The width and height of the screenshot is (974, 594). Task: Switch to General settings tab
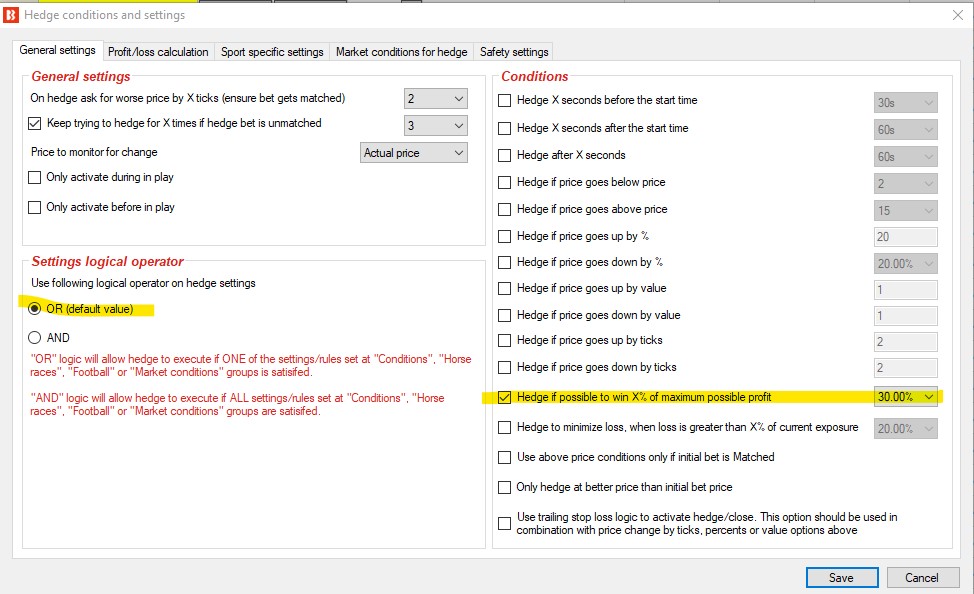(57, 50)
